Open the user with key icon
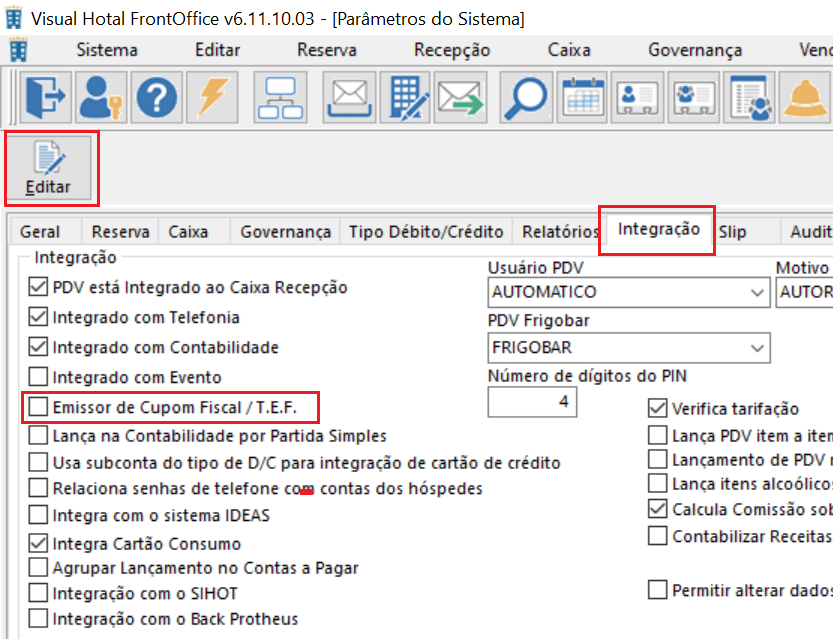 [x=101, y=98]
